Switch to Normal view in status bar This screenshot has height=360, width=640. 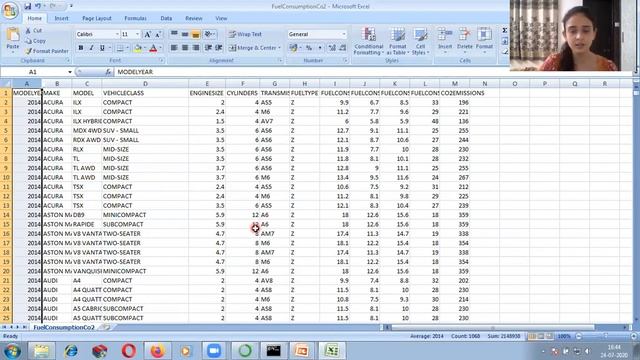[x=532, y=336]
